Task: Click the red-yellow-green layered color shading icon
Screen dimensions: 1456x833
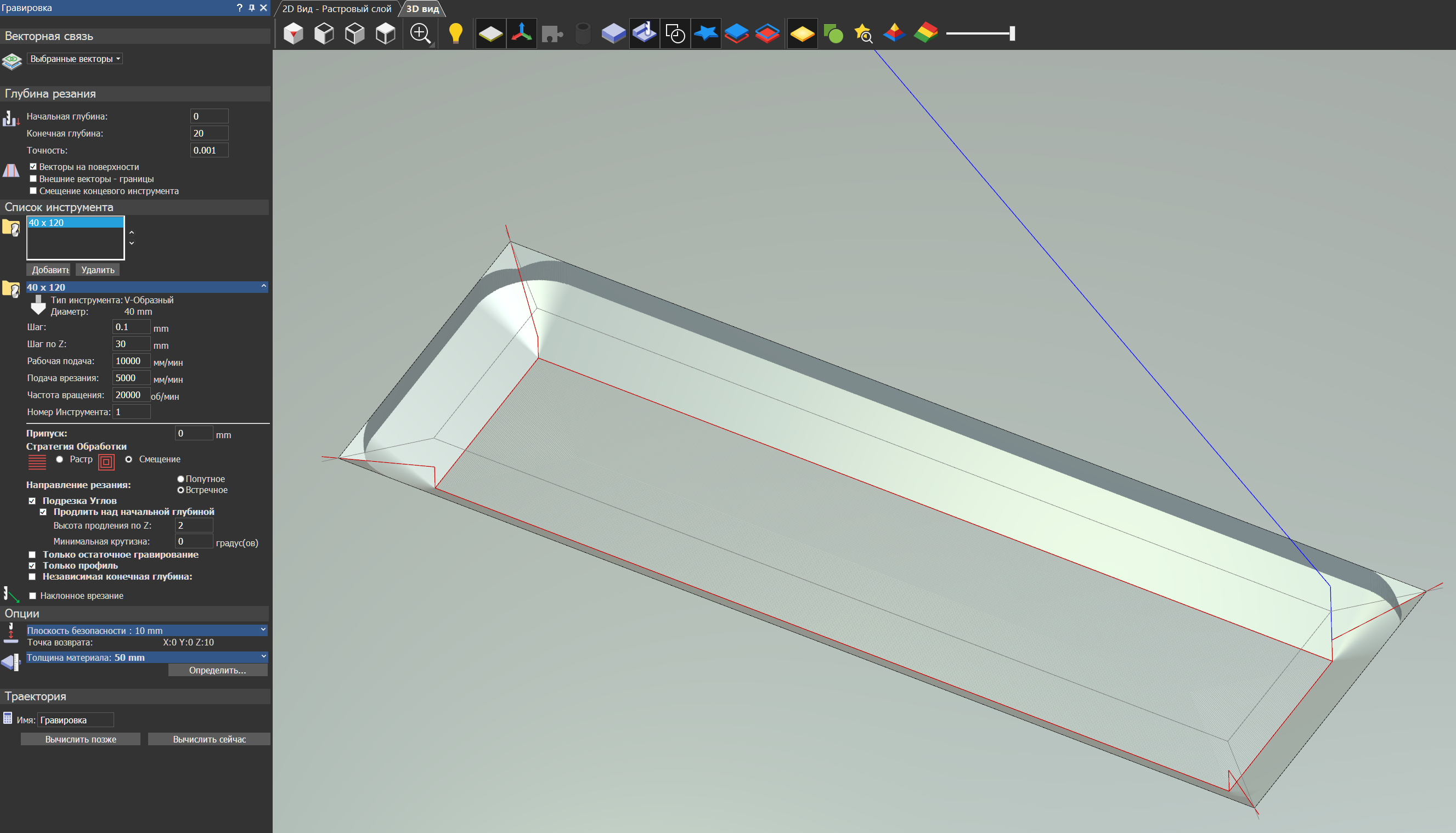Action: tap(925, 33)
